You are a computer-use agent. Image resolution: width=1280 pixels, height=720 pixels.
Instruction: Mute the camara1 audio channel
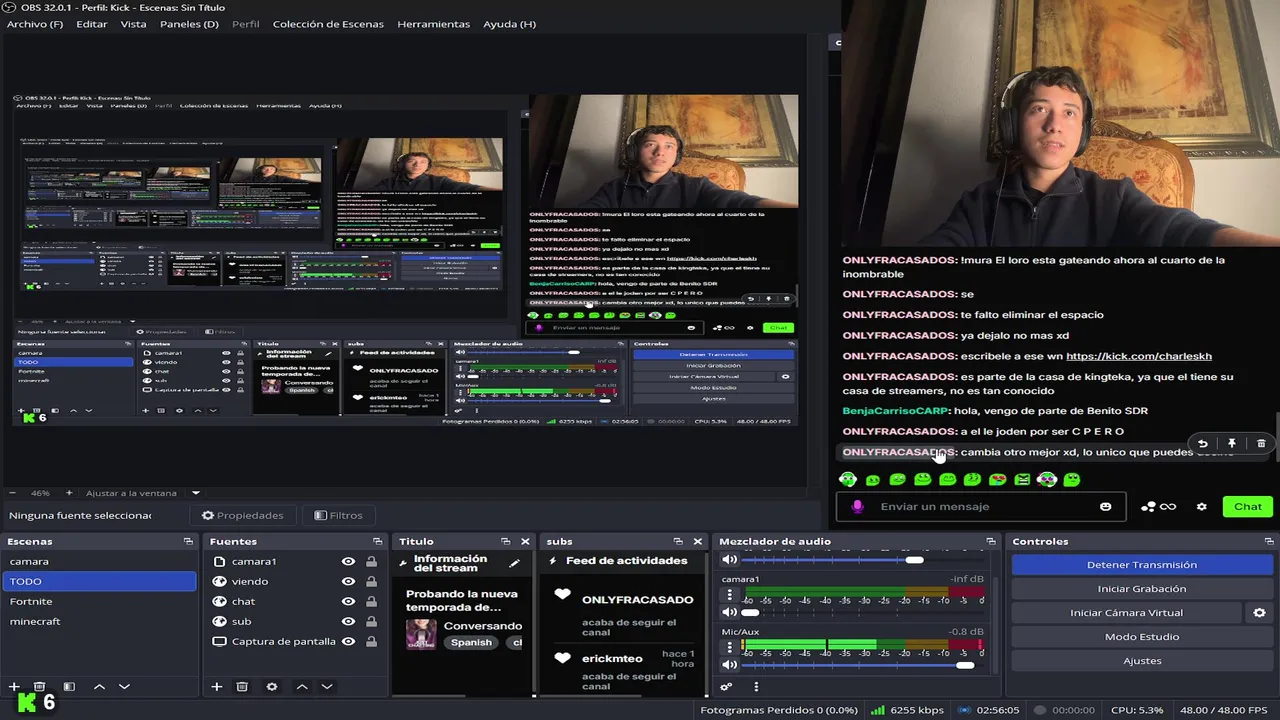click(x=729, y=612)
